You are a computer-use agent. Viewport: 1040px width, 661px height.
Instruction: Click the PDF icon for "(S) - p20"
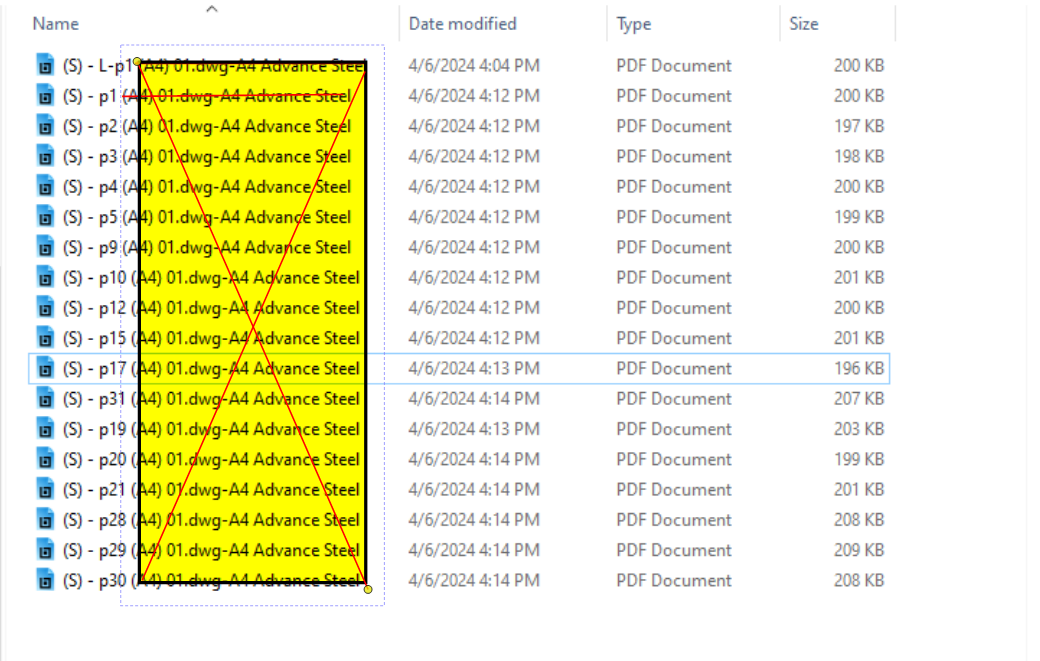coord(45,459)
